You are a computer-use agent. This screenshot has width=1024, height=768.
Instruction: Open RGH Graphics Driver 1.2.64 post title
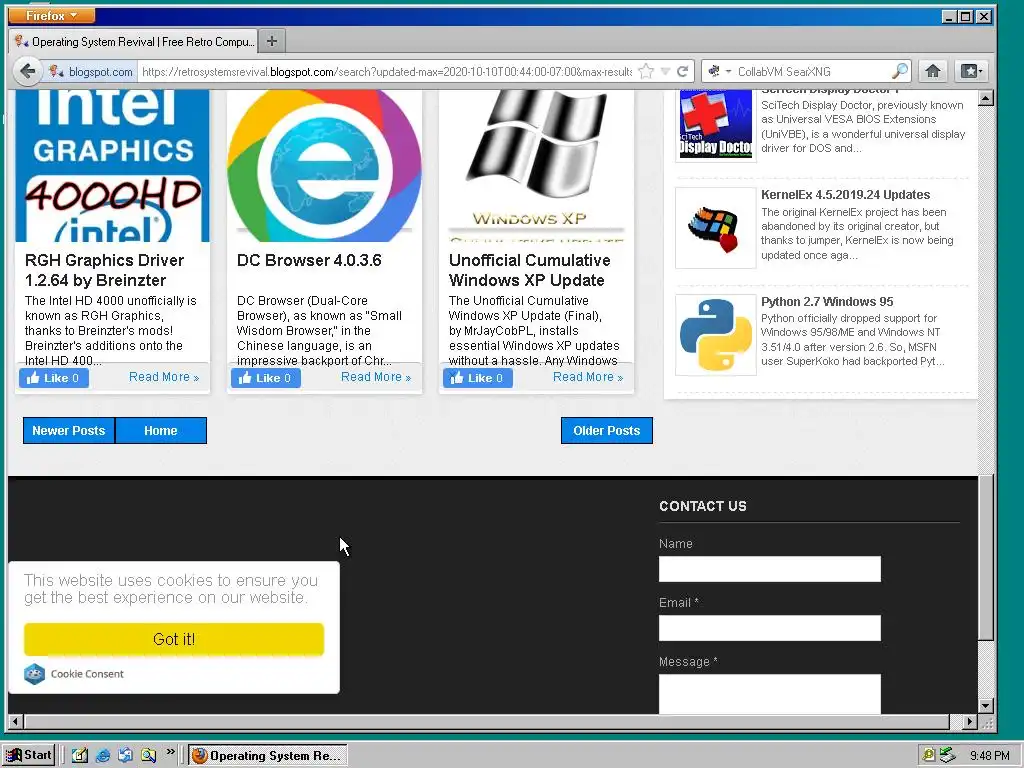coord(104,270)
